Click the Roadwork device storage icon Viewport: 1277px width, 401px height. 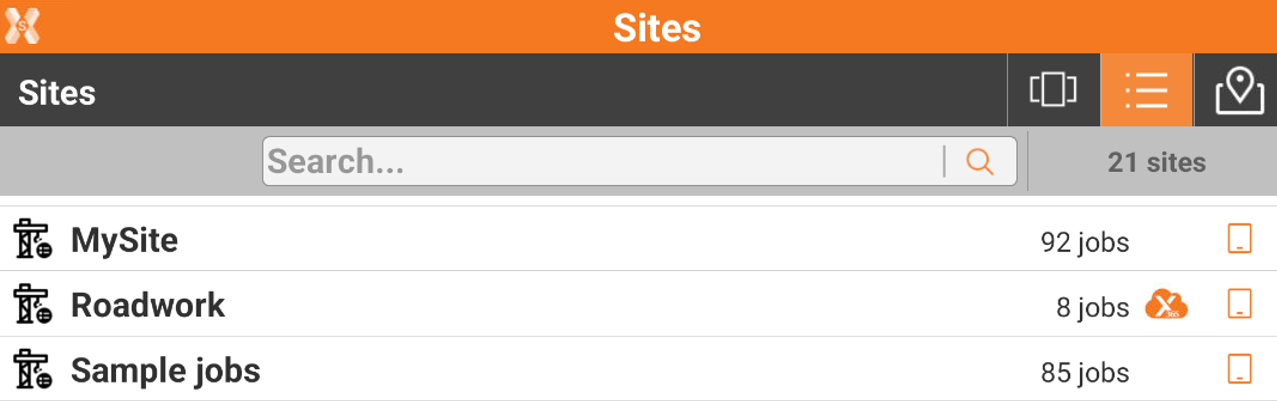[1239, 305]
